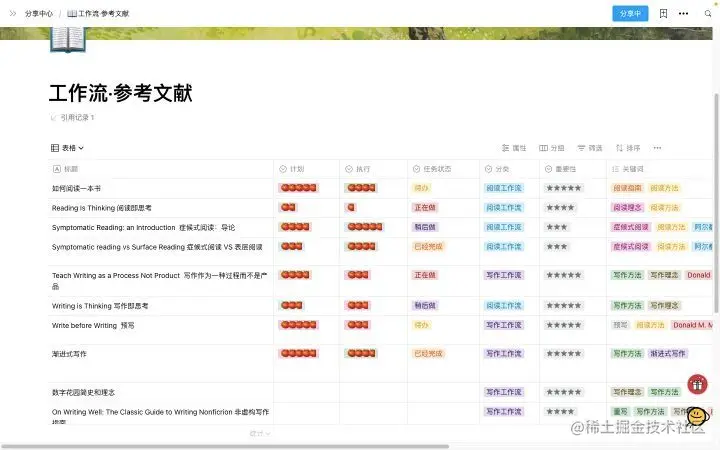
Task: Open the row Symptomatic reading vs Surface Reading
Action: 157,247
